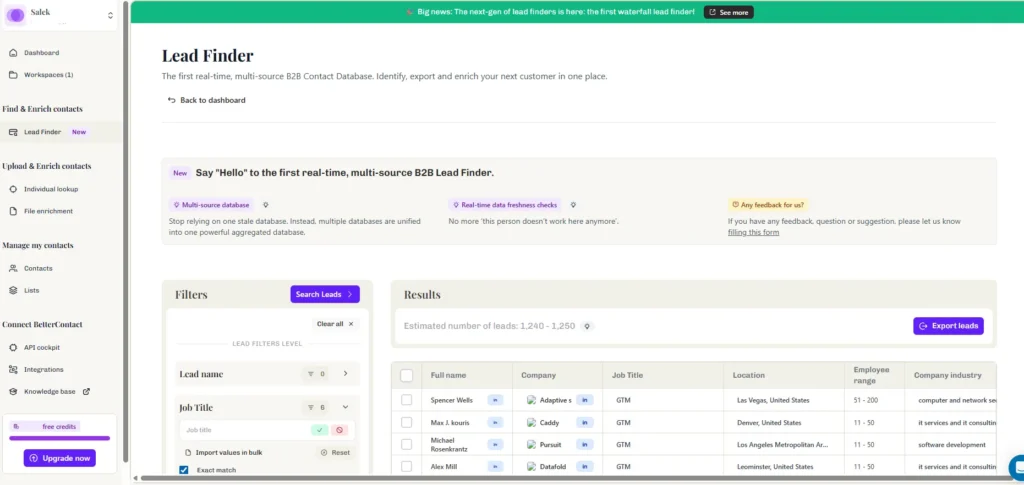Click the Lists stack icon
This screenshot has width=1024, height=485.
[x=13, y=290]
